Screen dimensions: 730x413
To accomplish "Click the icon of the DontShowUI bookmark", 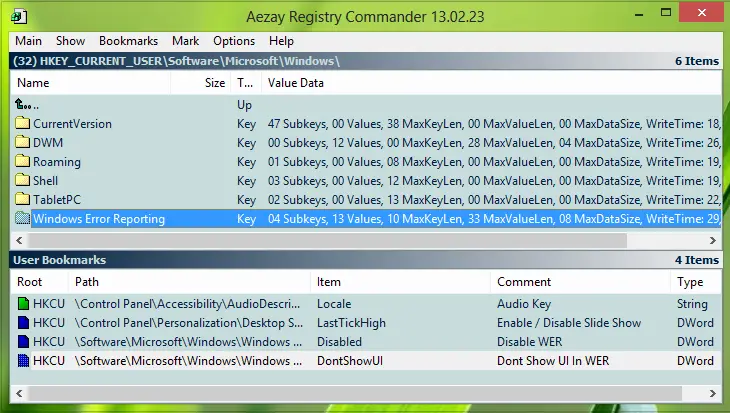I will tap(23, 360).
